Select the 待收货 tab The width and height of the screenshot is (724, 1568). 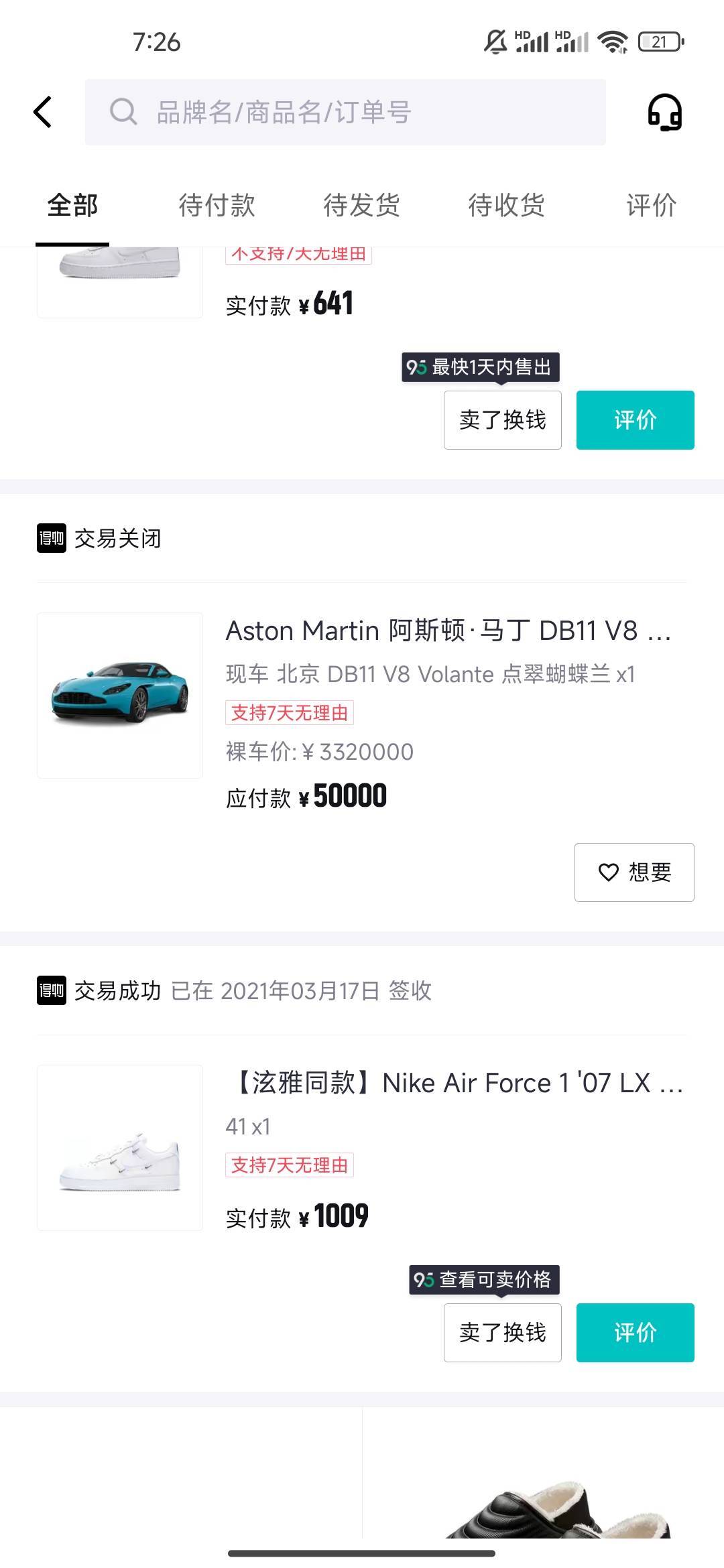(506, 205)
